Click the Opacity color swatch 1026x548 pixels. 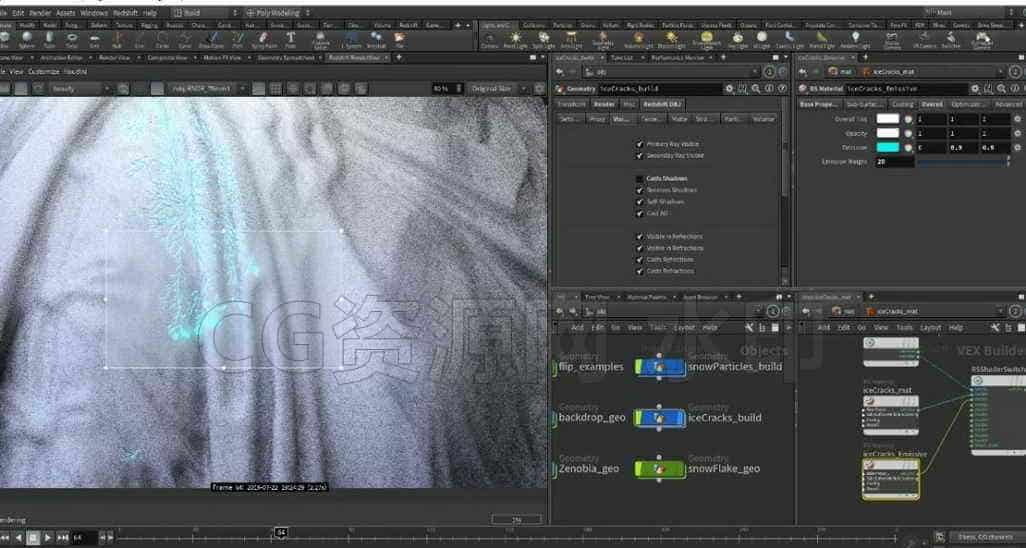[x=888, y=133]
